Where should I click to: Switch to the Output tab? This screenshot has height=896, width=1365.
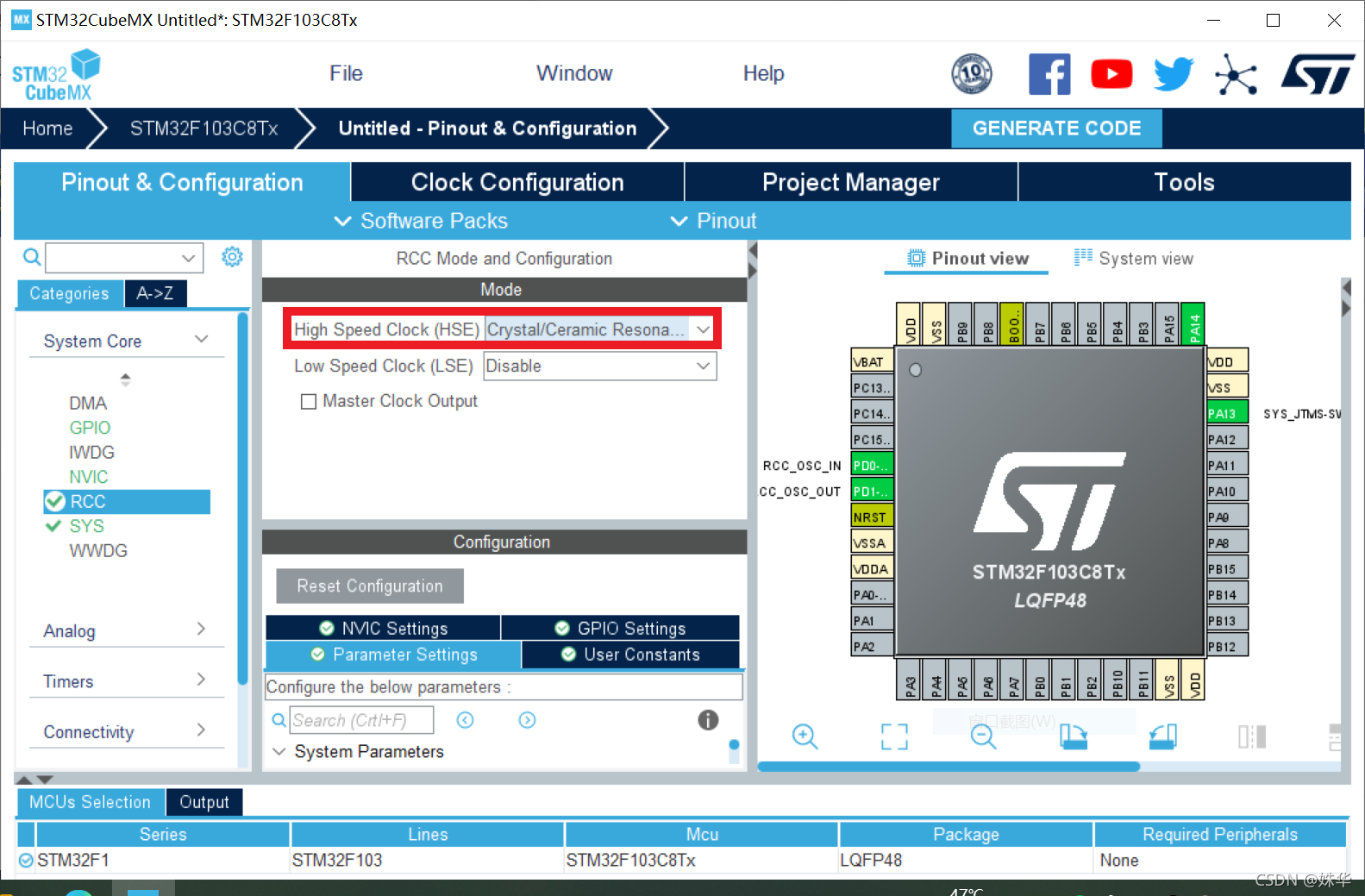coord(204,802)
